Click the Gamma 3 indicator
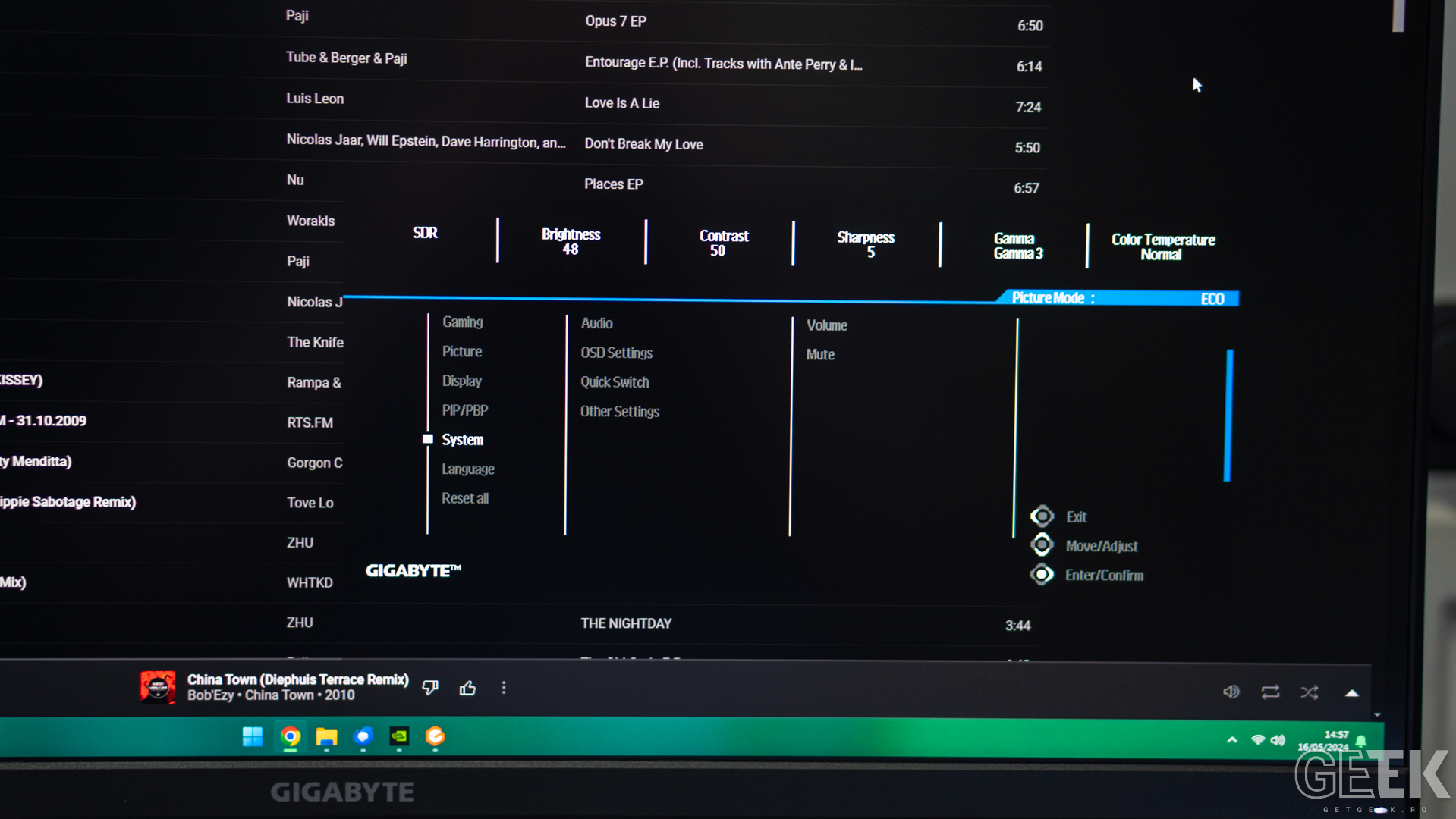1456x819 pixels. (x=1018, y=246)
